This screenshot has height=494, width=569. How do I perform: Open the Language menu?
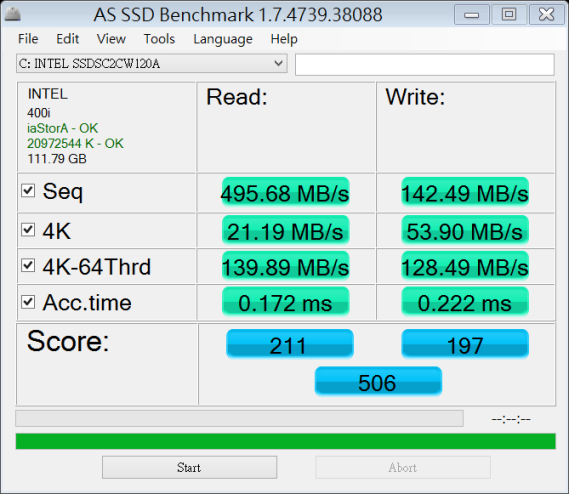pos(223,39)
